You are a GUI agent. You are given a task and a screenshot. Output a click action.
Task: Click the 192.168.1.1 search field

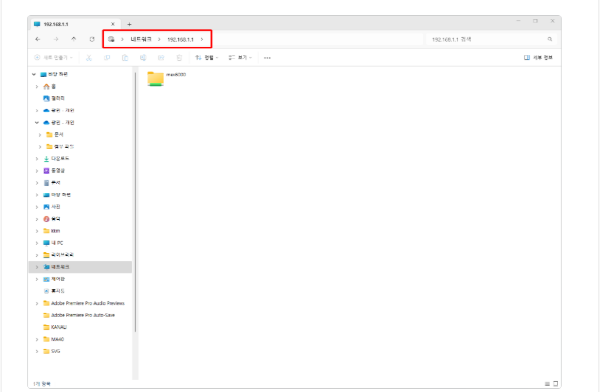tap(491, 39)
